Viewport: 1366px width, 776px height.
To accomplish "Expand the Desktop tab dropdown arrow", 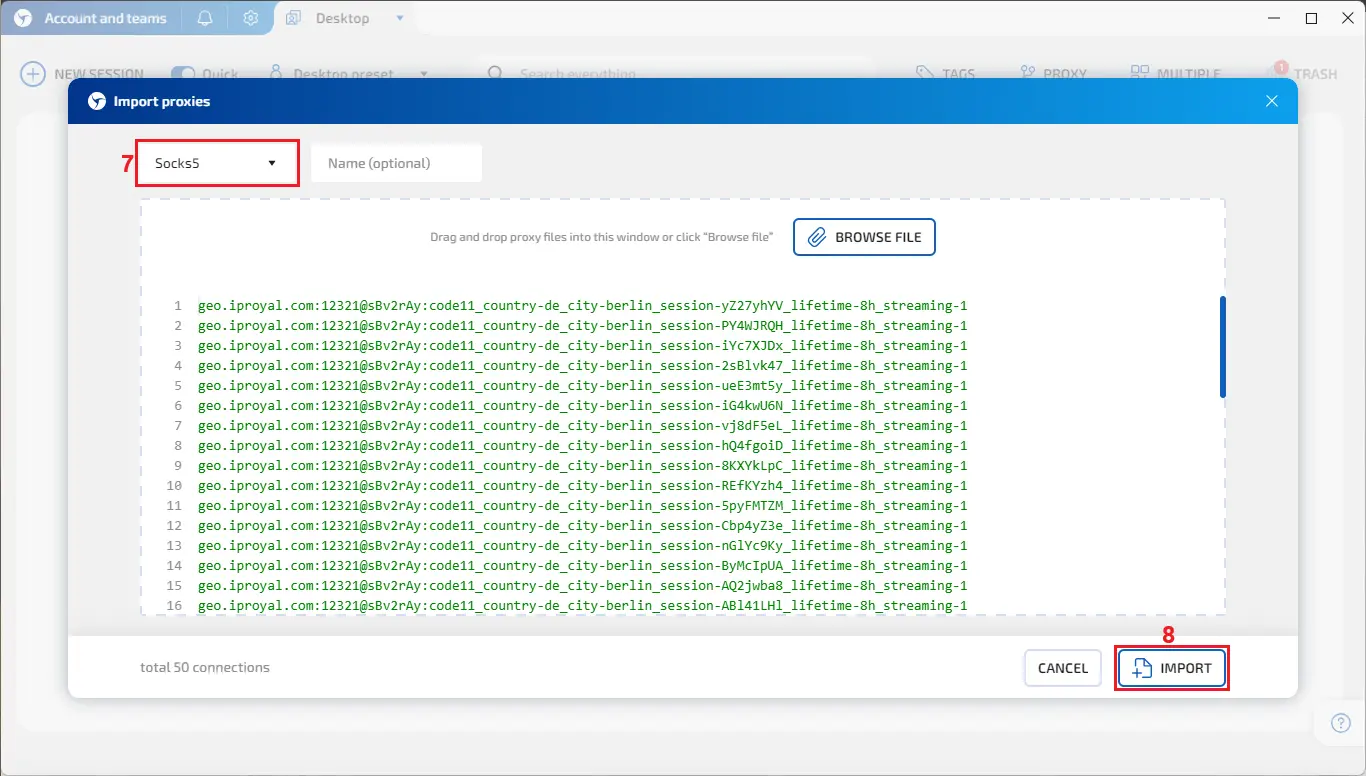I will 400,18.
